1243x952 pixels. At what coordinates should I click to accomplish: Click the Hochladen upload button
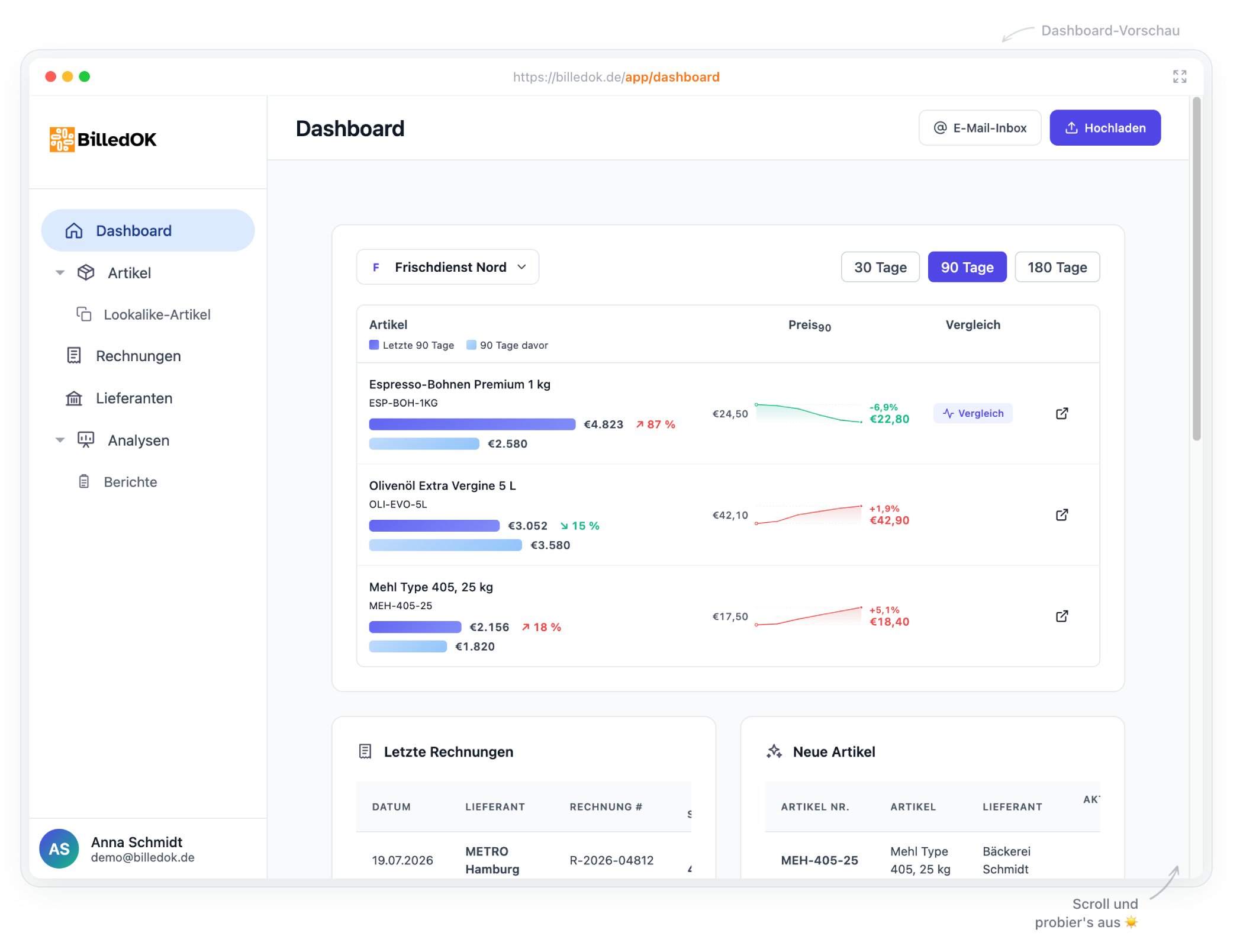coord(1105,128)
